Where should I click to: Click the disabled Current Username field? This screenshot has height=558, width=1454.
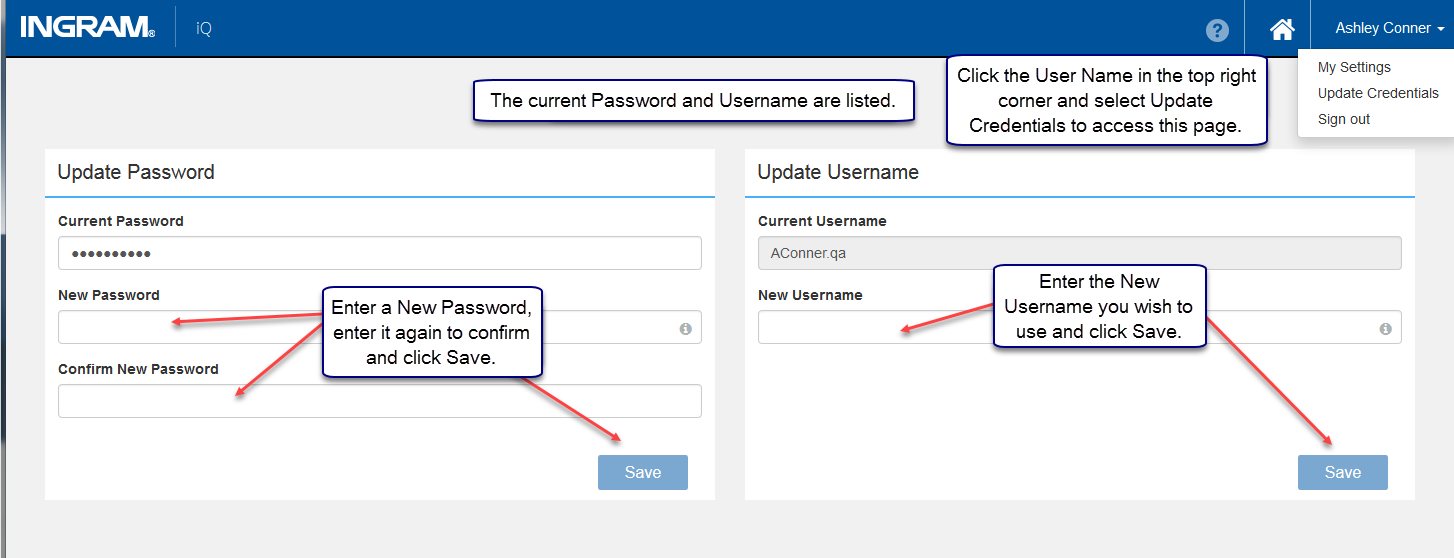point(1080,253)
